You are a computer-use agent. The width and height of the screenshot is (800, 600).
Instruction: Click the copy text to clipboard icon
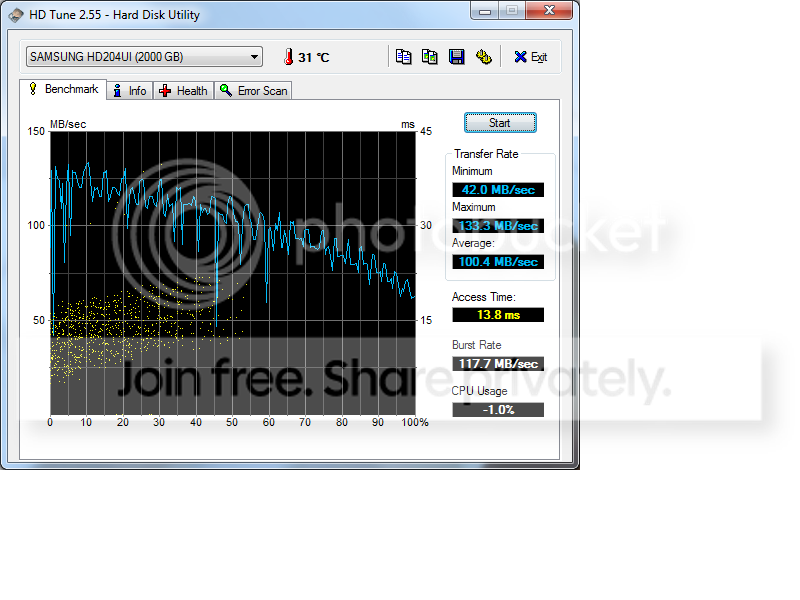[x=404, y=57]
